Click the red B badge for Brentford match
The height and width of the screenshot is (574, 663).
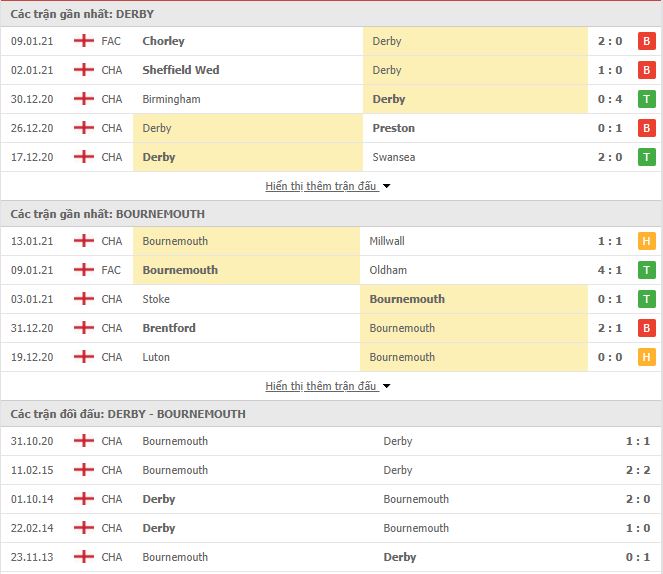click(x=647, y=328)
